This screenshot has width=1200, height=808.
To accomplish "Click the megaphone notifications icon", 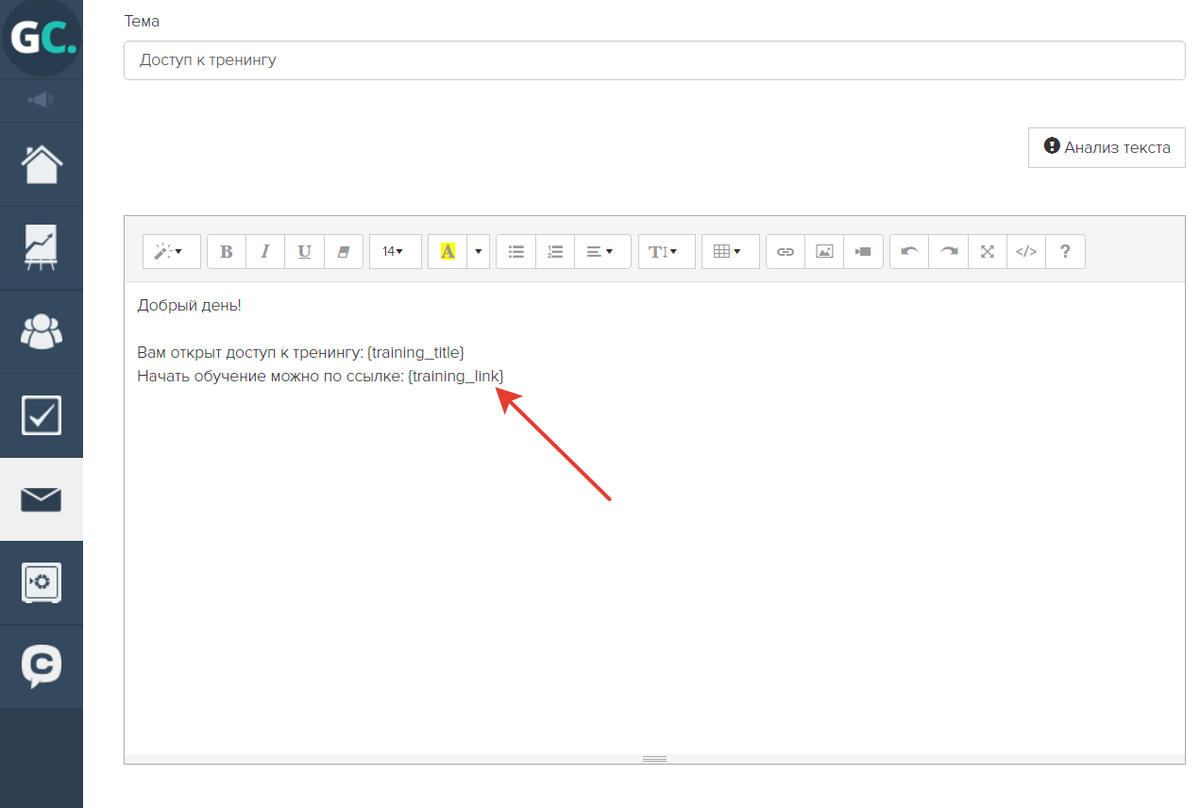I will 41,100.
